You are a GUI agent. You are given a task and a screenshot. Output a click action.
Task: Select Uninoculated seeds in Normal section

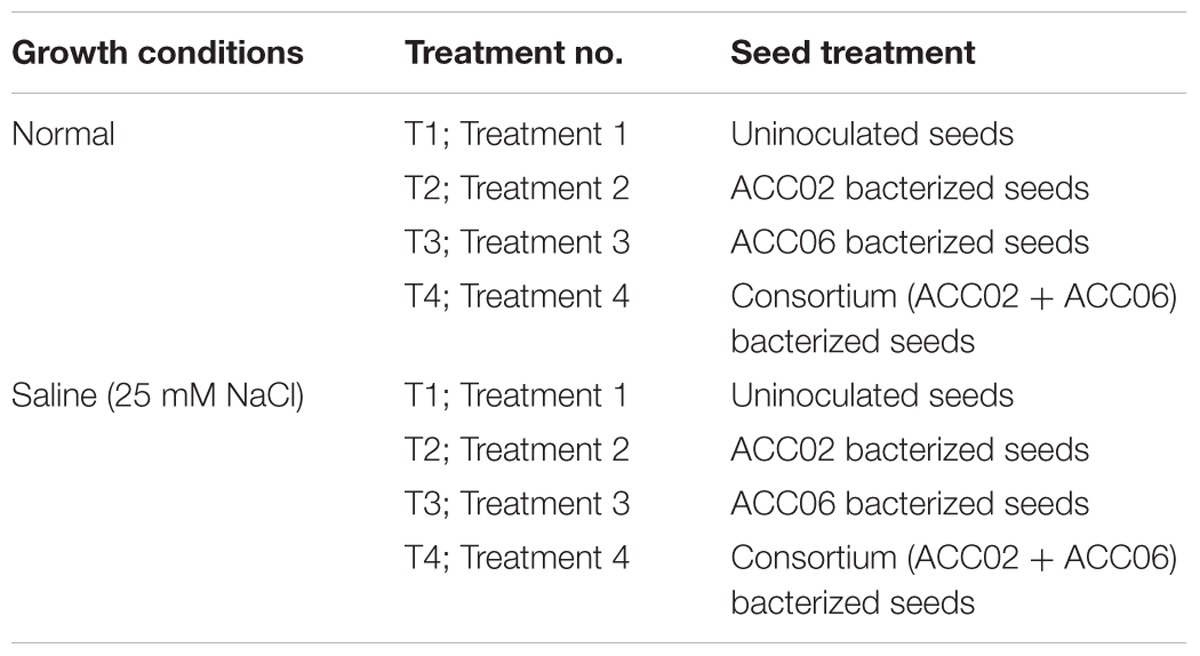pyautogui.click(x=872, y=134)
